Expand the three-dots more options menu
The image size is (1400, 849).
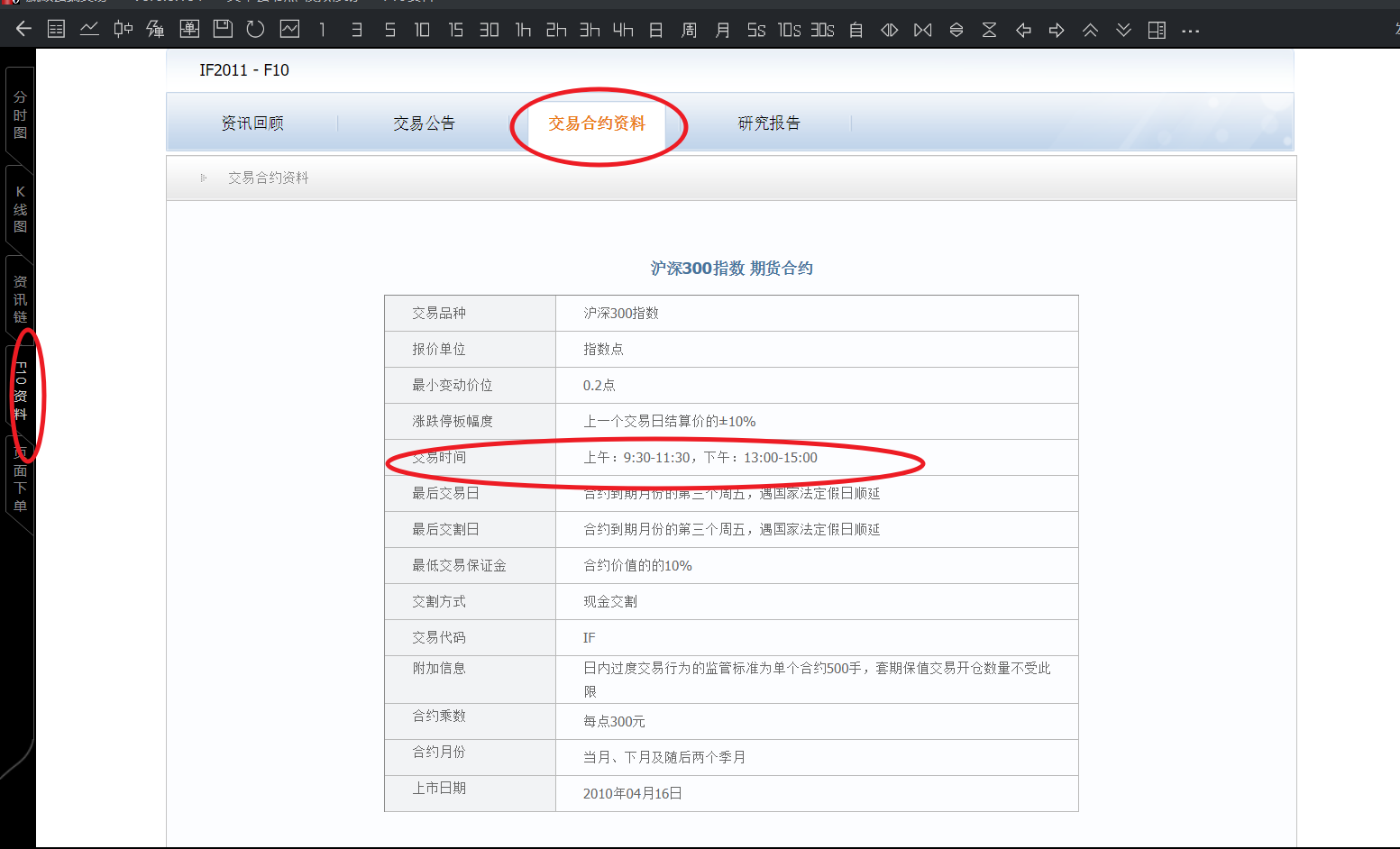[1190, 31]
